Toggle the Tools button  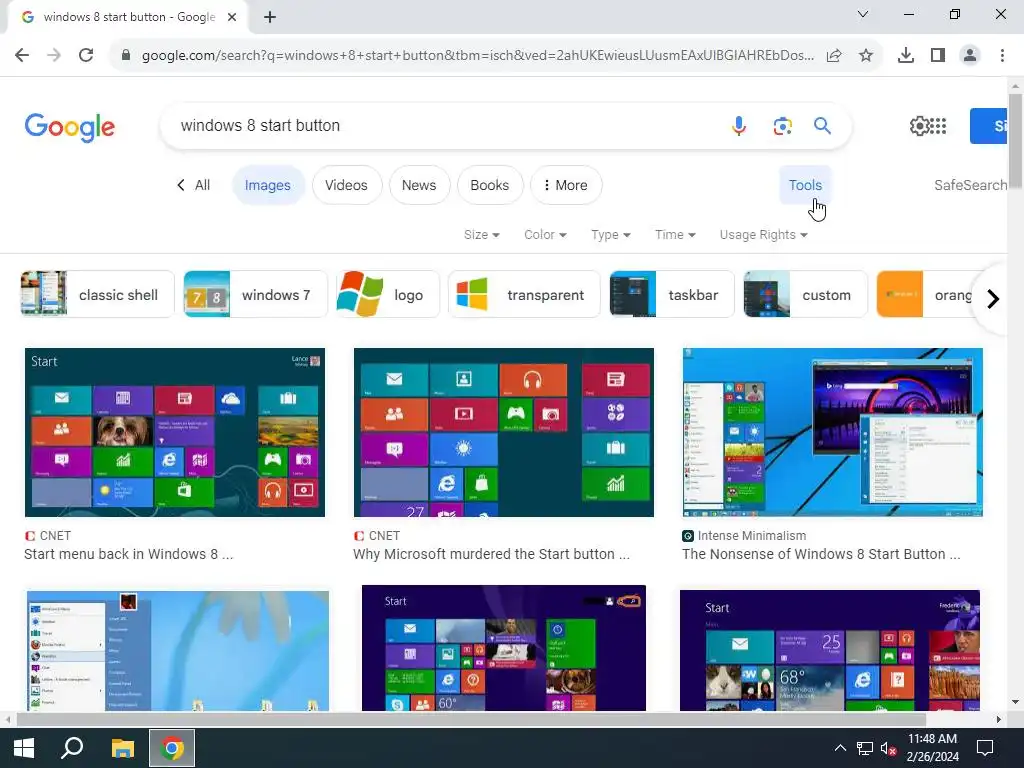pyautogui.click(x=805, y=185)
